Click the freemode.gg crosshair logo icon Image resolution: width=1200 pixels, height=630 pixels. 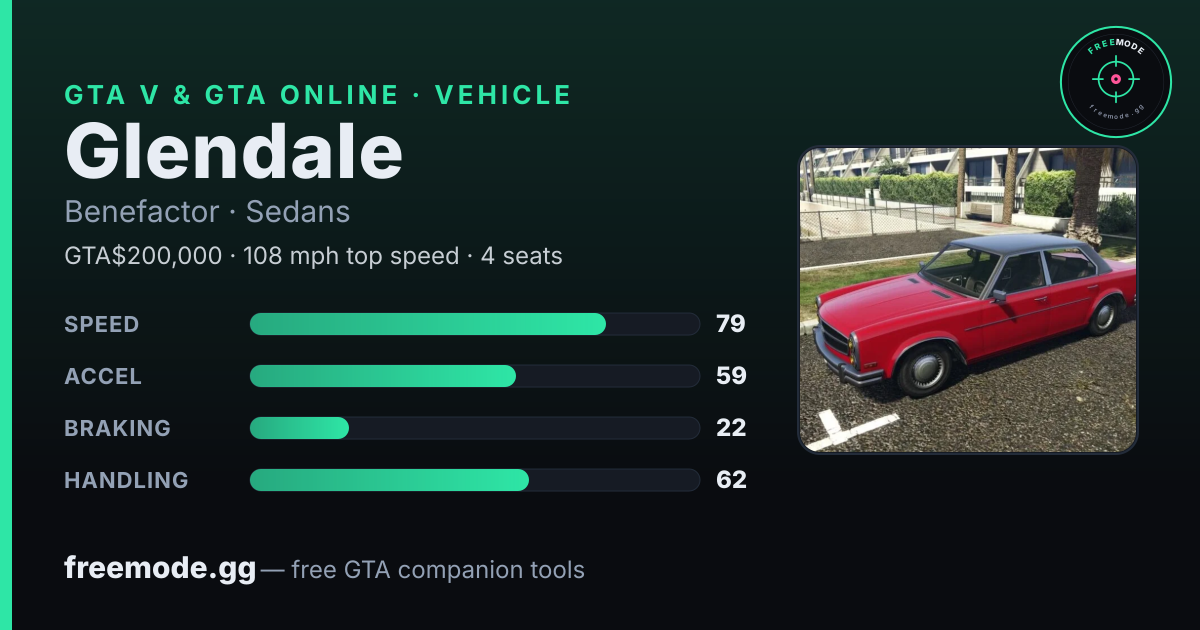[x=1115, y=82]
